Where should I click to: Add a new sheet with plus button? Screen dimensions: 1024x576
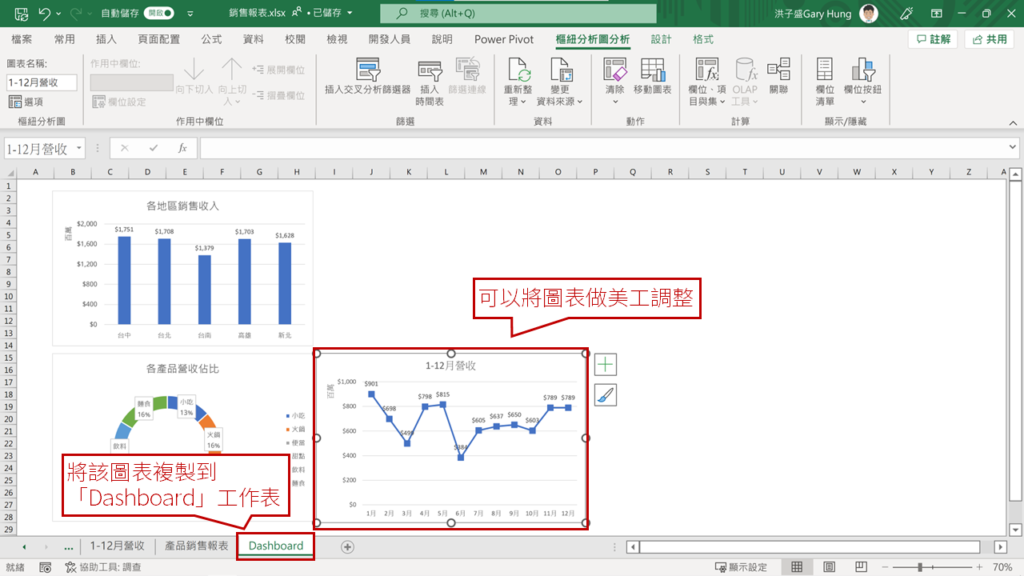[347, 547]
